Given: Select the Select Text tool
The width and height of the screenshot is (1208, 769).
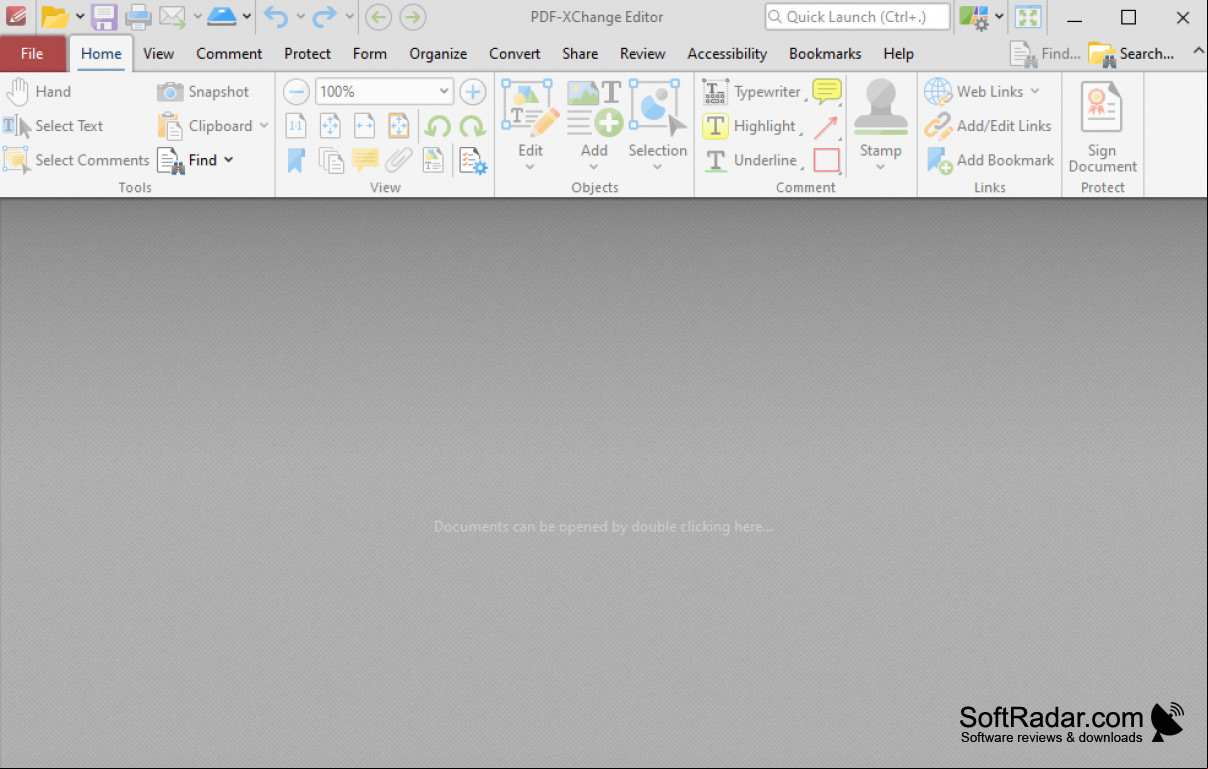Looking at the screenshot, I should 54,126.
